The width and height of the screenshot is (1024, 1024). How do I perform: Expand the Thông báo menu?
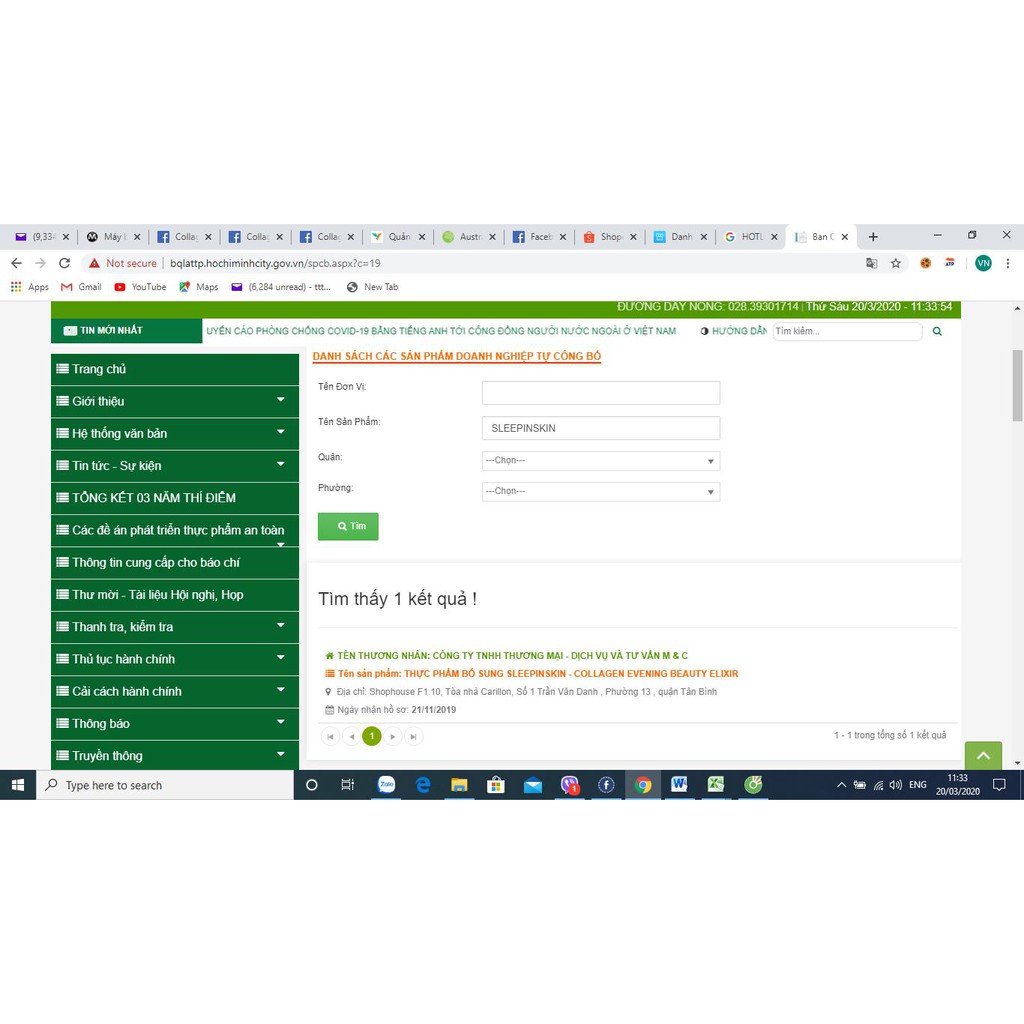click(281, 722)
